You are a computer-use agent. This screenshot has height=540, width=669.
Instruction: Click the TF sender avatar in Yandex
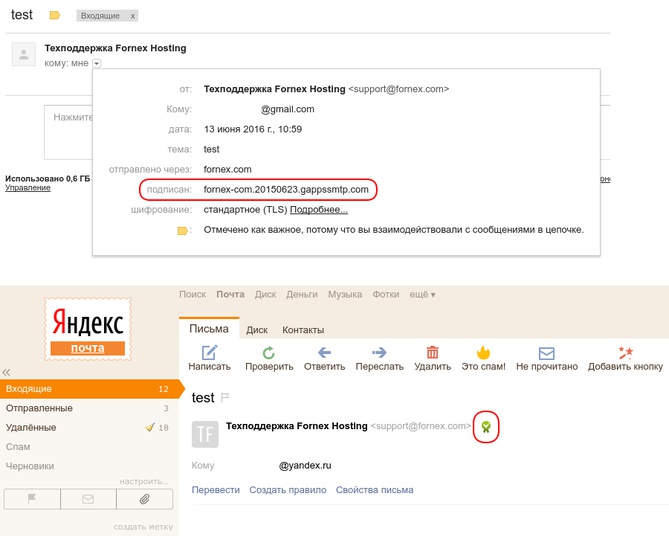tap(205, 434)
